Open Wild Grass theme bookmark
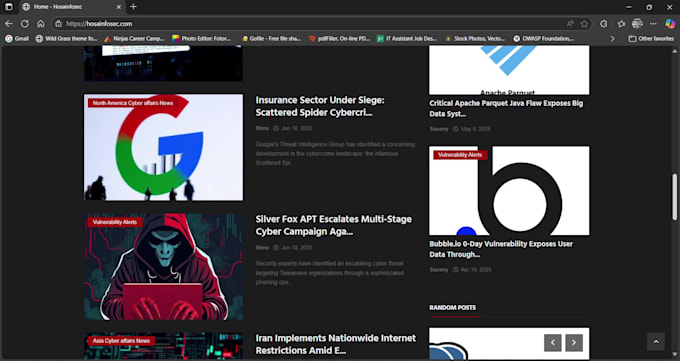680x361 pixels. coord(66,39)
